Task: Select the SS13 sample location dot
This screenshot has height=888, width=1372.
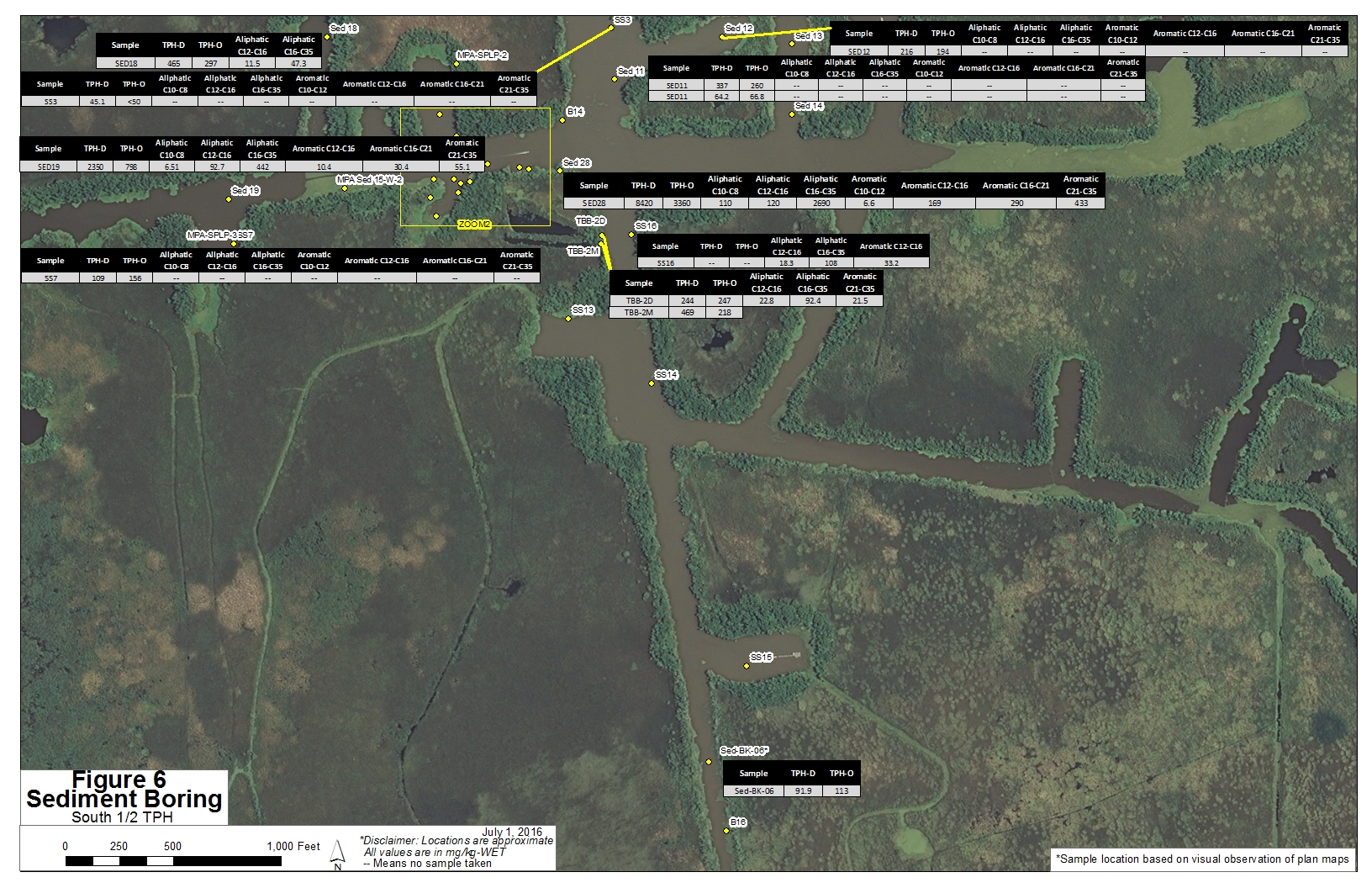Action: 568,319
